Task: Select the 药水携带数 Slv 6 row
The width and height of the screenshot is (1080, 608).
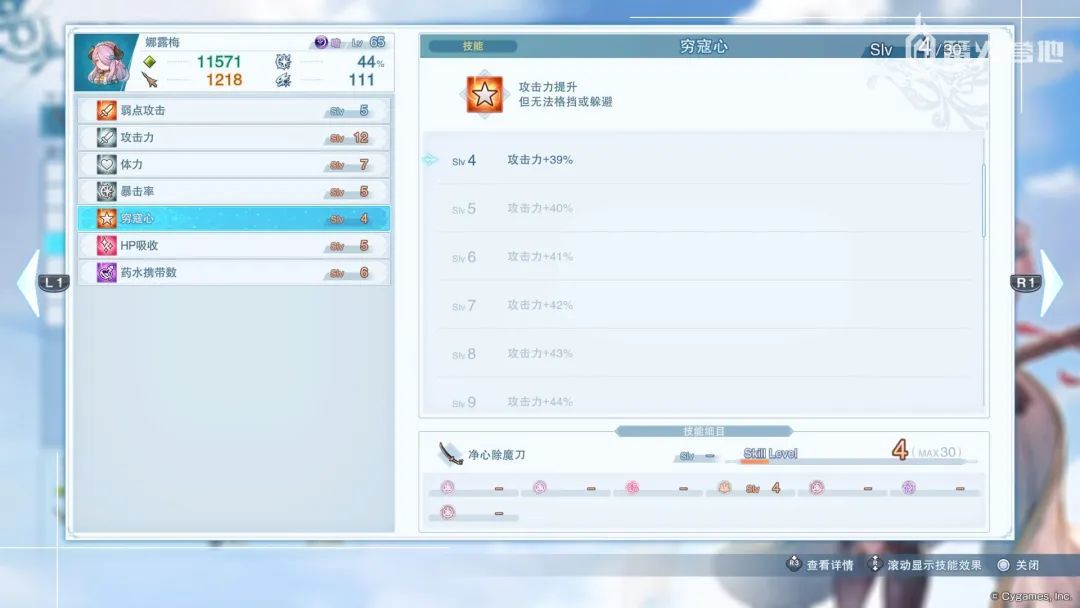Action: [233, 273]
